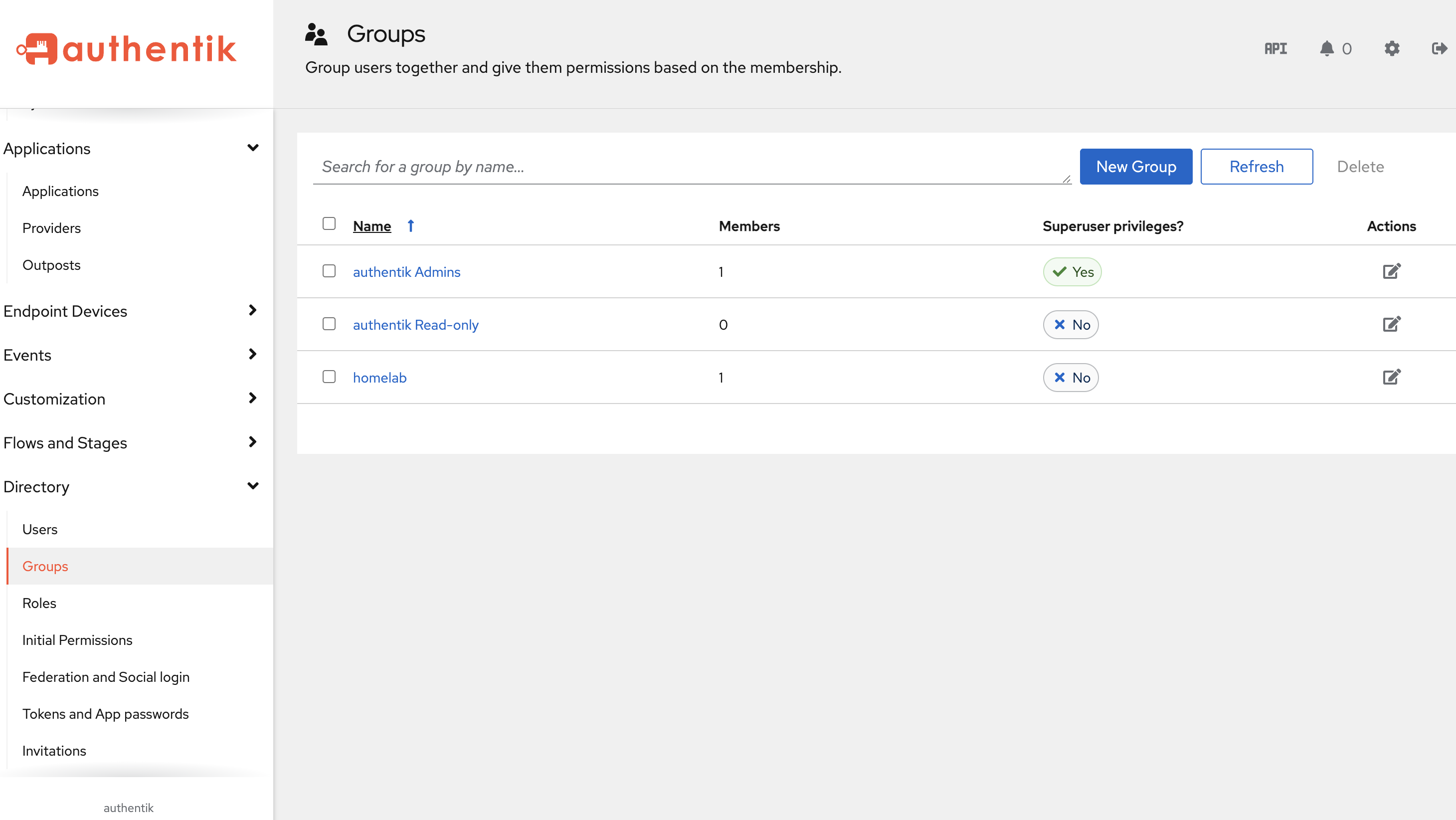1456x820 pixels.
Task: Open the API browser icon
Action: click(1275, 49)
